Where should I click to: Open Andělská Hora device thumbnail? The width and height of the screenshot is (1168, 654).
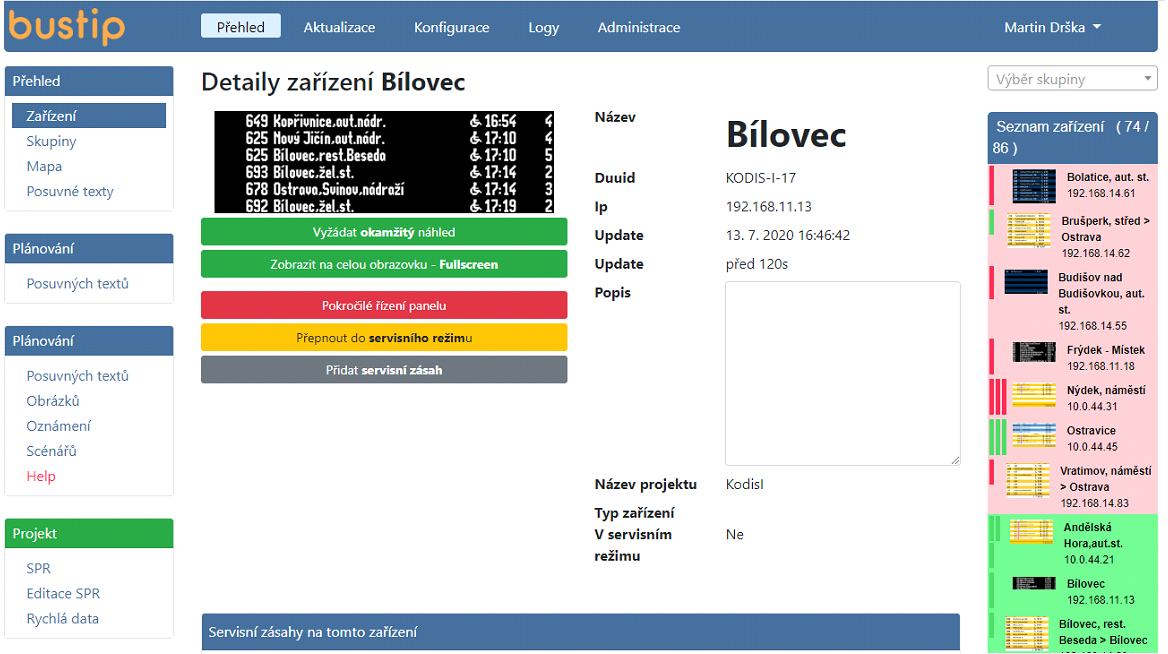pos(1030,532)
